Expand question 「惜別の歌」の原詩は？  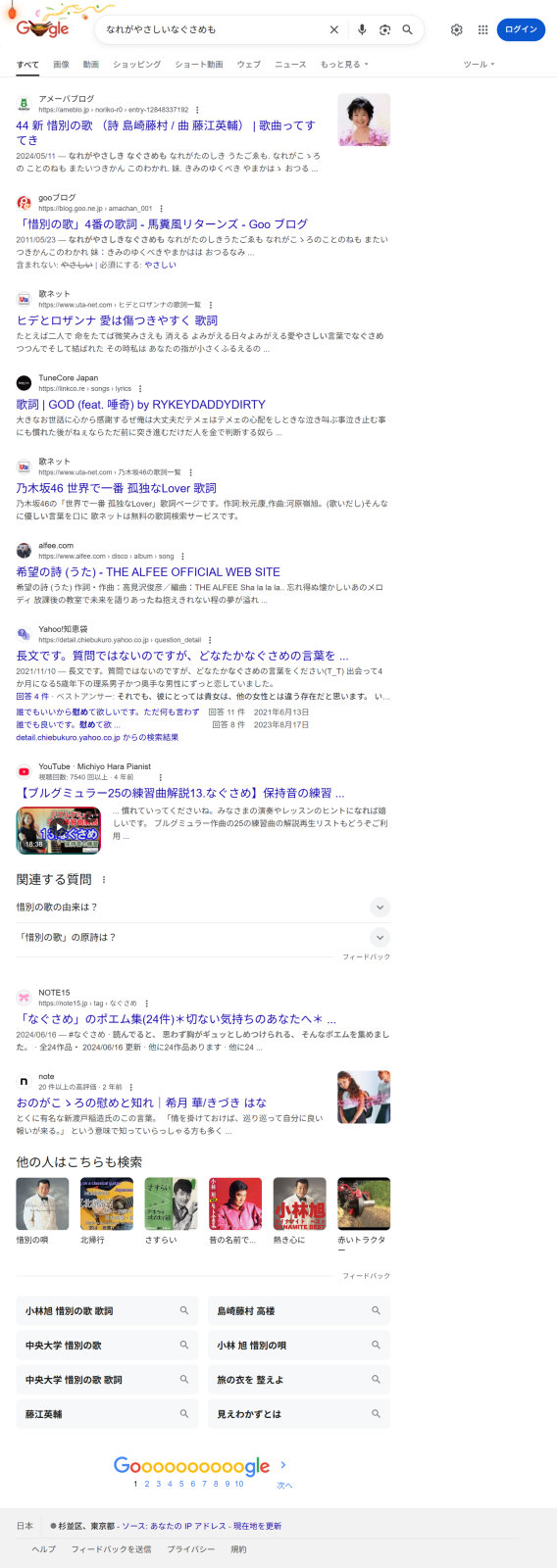tap(203, 937)
